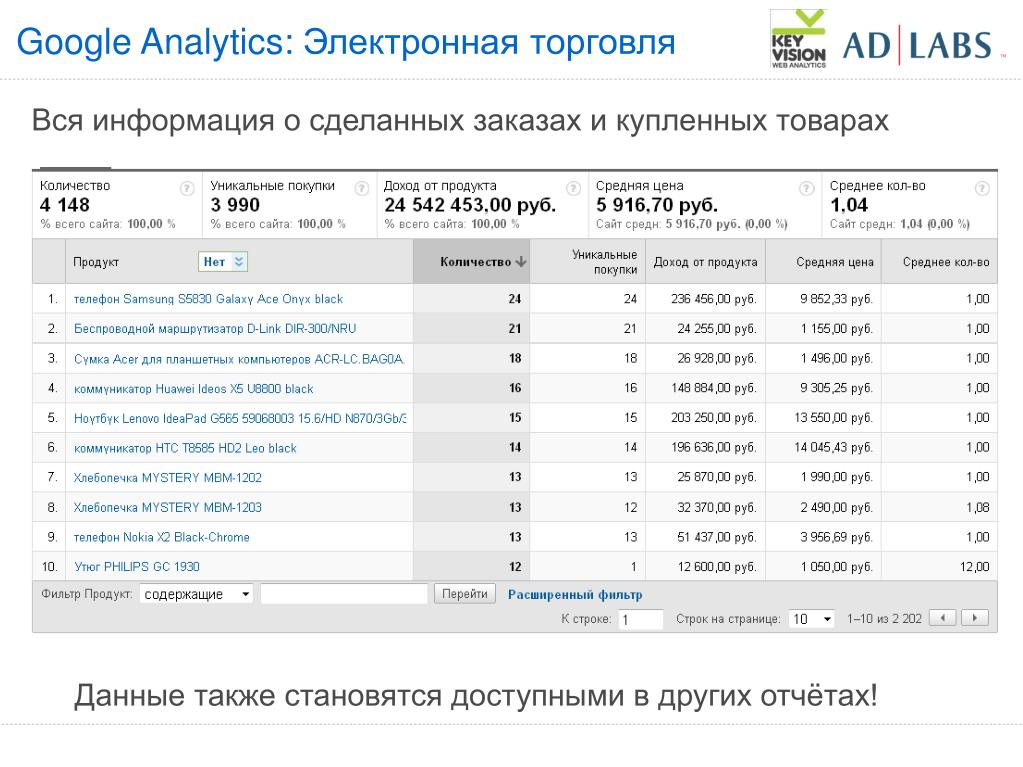Screen dimensions: 1023x767
Task: Click unique purchases total 3 990
Action: (x=235, y=205)
